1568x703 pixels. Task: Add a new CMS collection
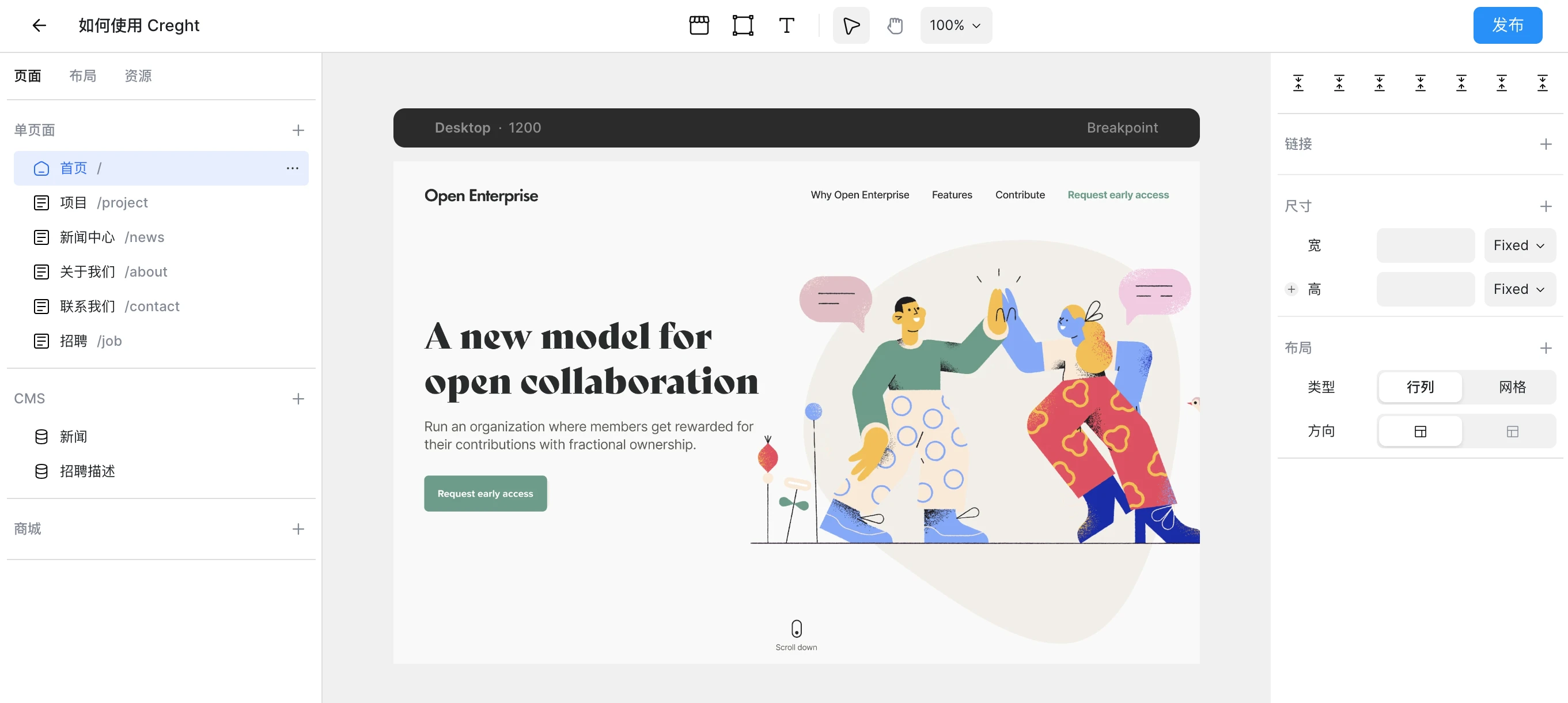(x=298, y=399)
